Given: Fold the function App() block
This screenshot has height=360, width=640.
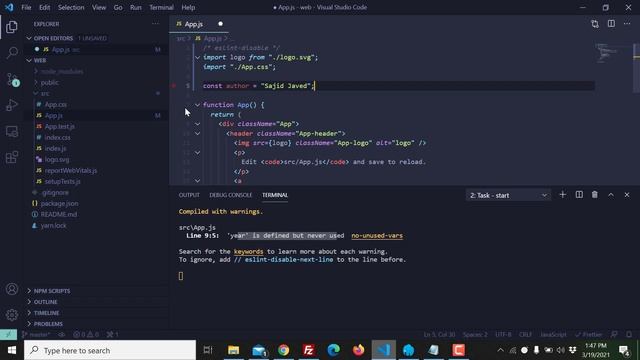Looking at the screenshot, I should coord(198,105).
